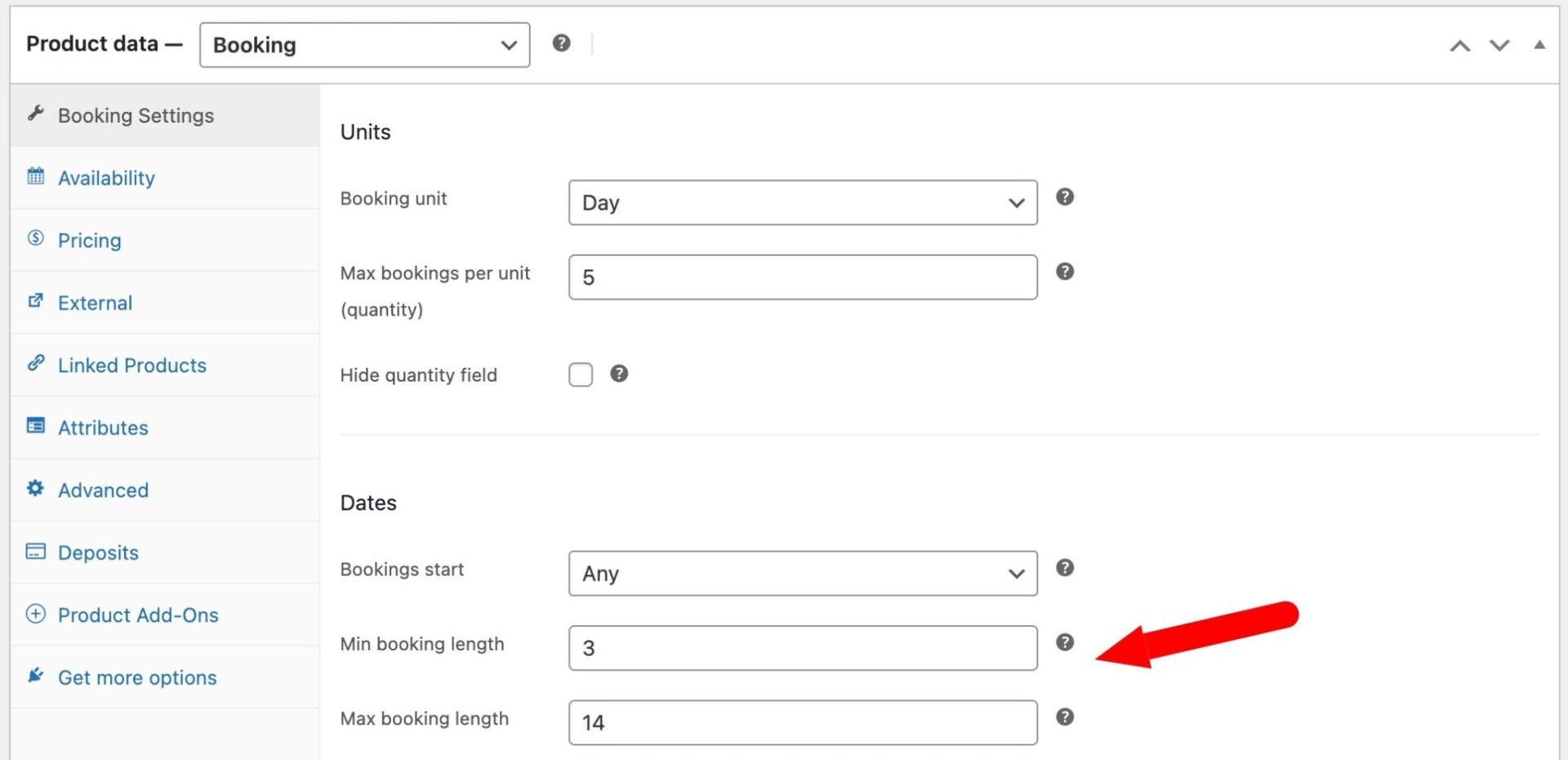The image size is (1568, 760).
Task: Move Product data panel down with arrow
Action: tap(1499, 46)
